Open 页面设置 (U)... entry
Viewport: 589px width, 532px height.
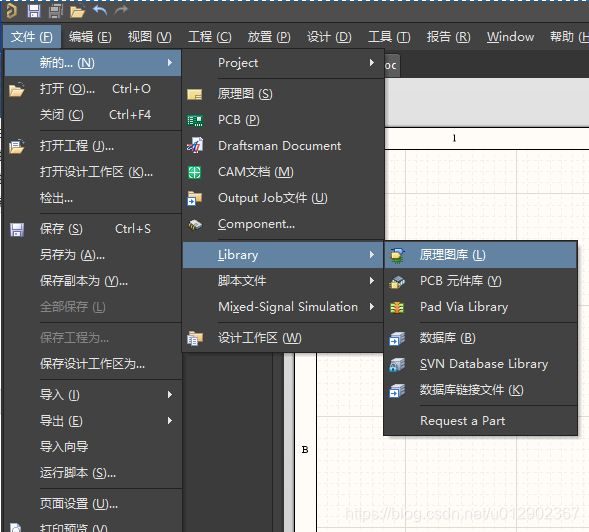(93, 503)
